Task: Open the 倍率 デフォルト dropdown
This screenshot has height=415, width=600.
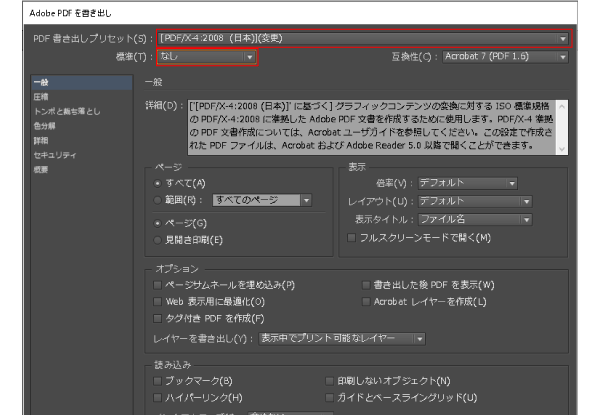Action: click(467, 183)
